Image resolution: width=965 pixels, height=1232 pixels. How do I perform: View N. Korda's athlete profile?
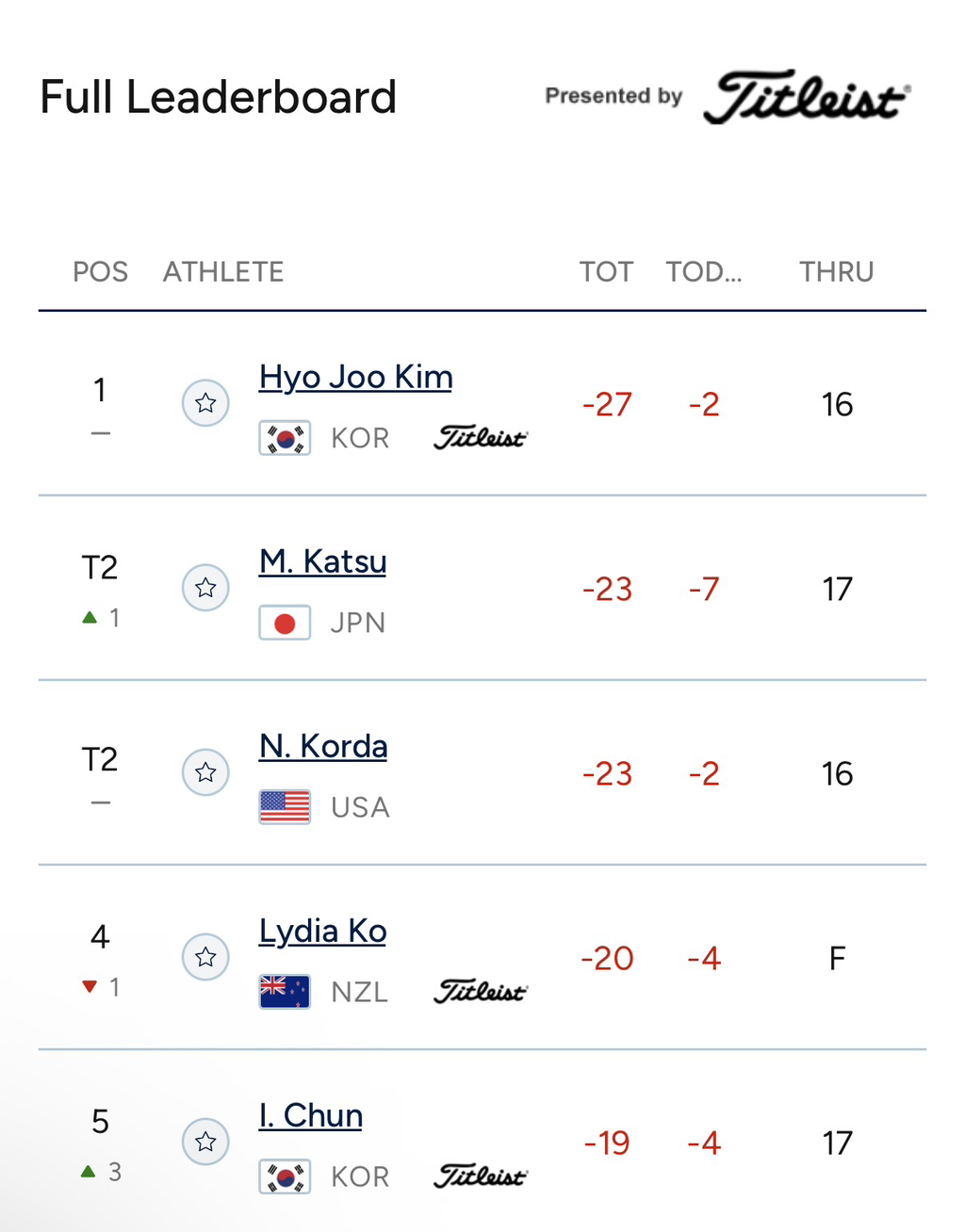[323, 746]
